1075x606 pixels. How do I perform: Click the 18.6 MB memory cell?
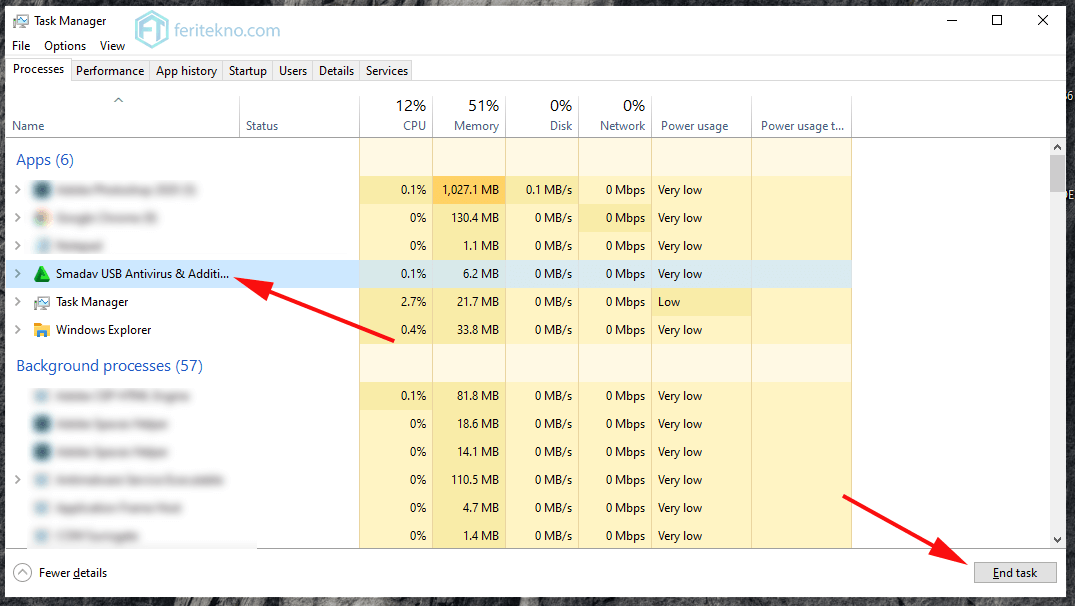pos(469,424)
